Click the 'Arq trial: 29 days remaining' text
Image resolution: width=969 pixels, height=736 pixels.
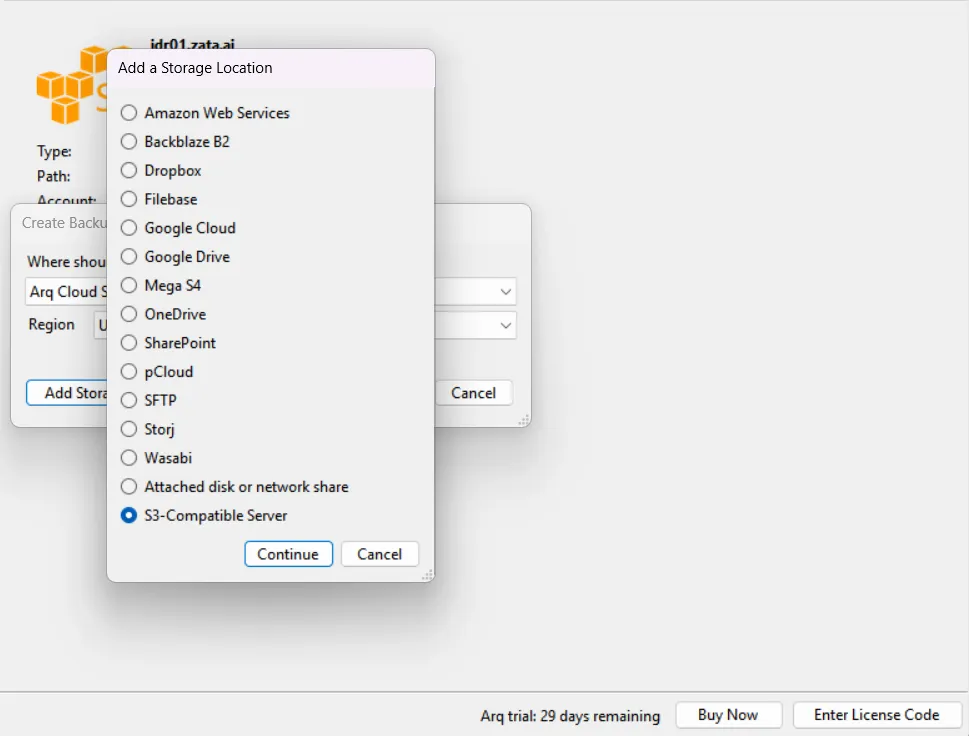pyautogui.click(x=570, y=716)
